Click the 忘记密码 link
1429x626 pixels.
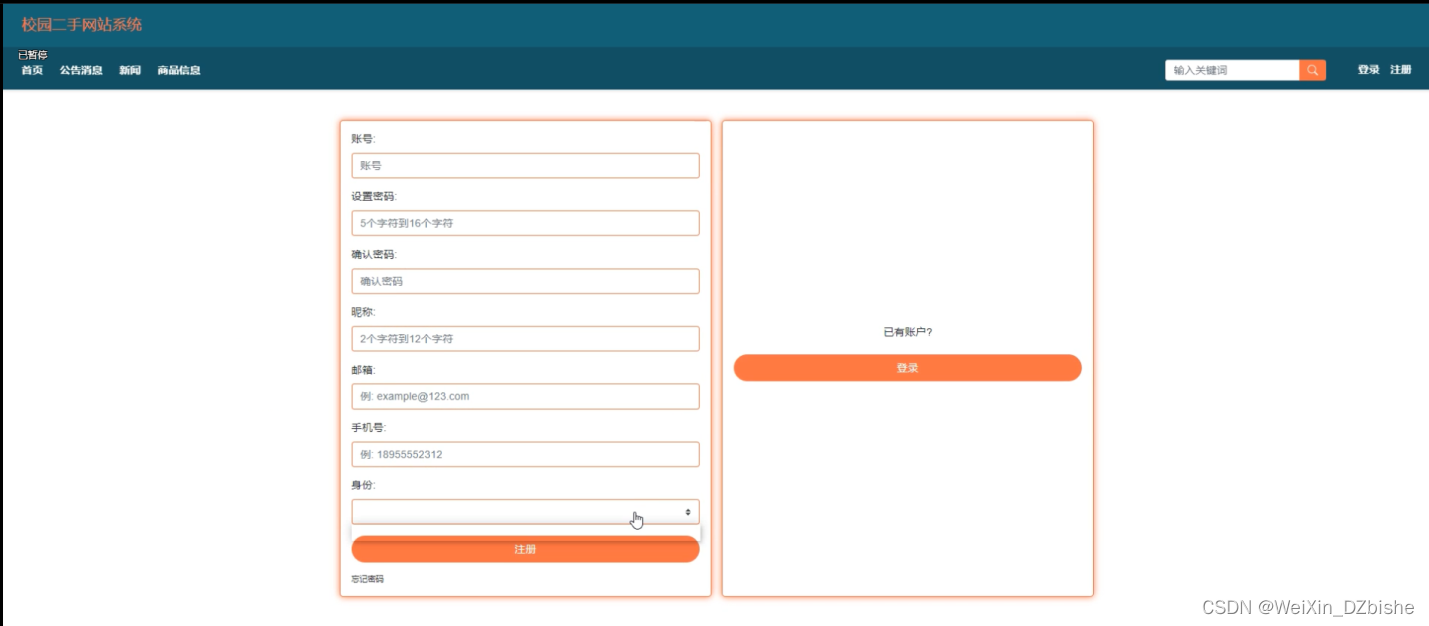click(367, 579)
